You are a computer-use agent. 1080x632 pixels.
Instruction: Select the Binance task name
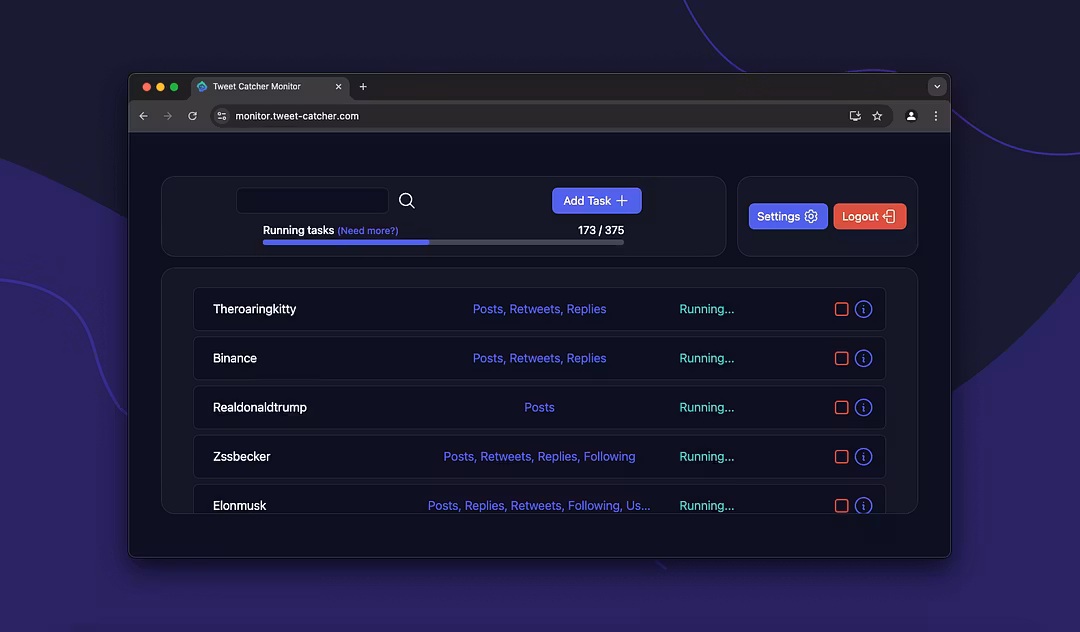tap(235, 358)
